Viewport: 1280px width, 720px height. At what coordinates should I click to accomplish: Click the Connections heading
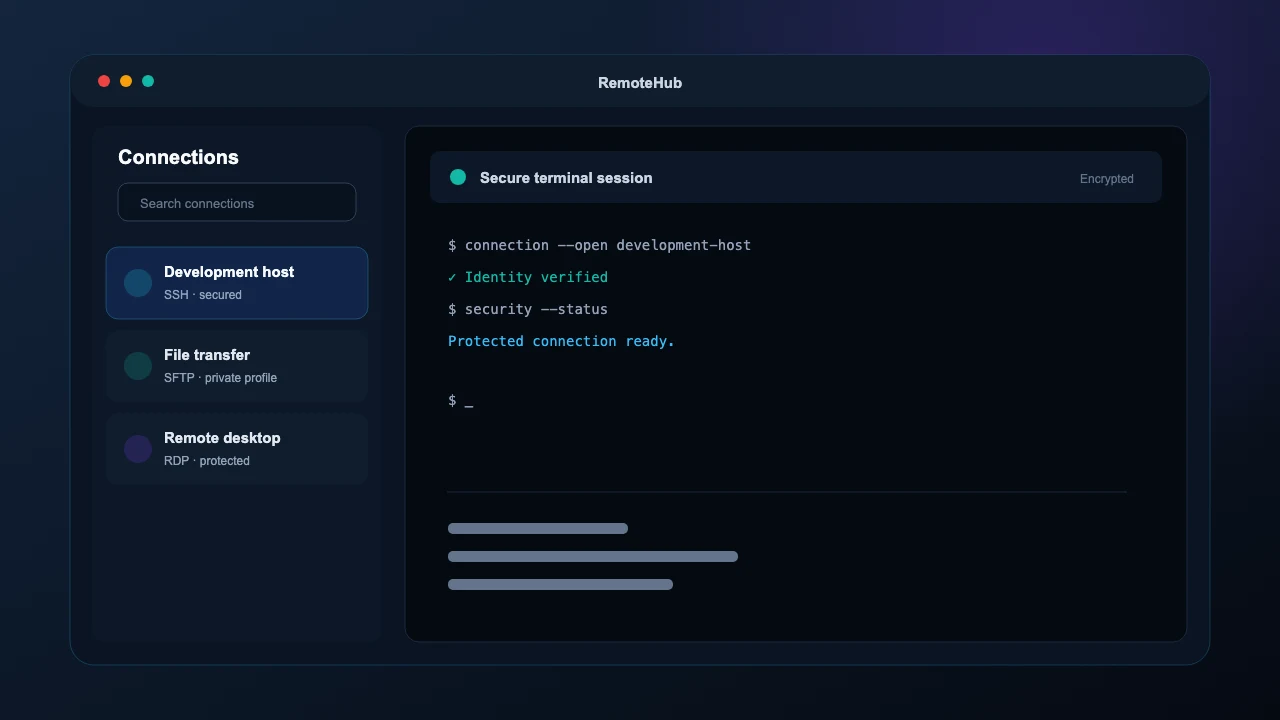pos(178,157)
